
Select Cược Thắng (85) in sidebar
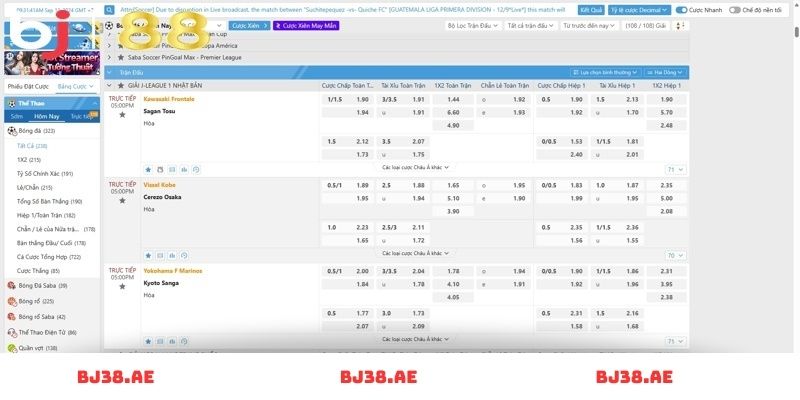[x=38, y=271]
